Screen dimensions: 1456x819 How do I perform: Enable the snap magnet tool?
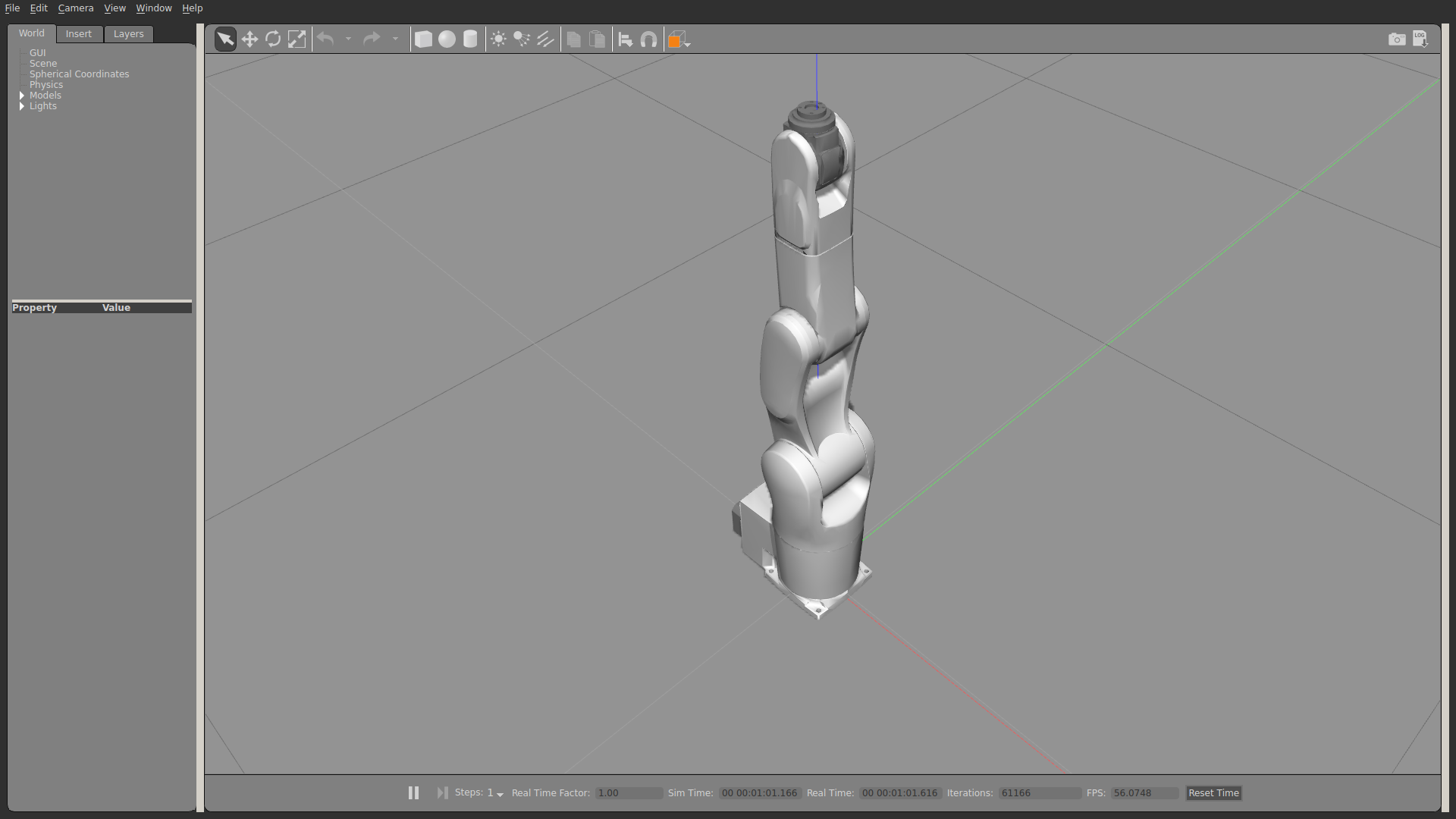(648, 39)
